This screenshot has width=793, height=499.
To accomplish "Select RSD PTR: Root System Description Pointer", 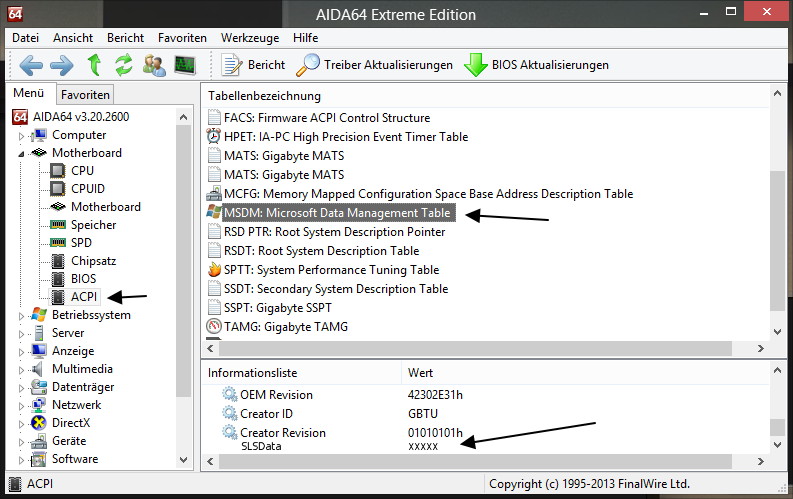I will pyautogui.click(x=334, y=232).
